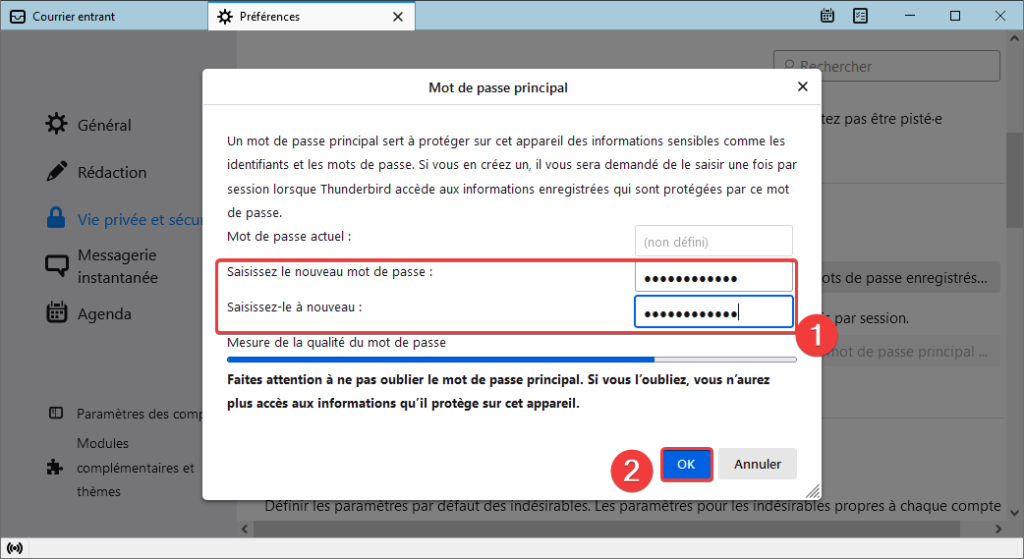Click the Annuler button

757,464
